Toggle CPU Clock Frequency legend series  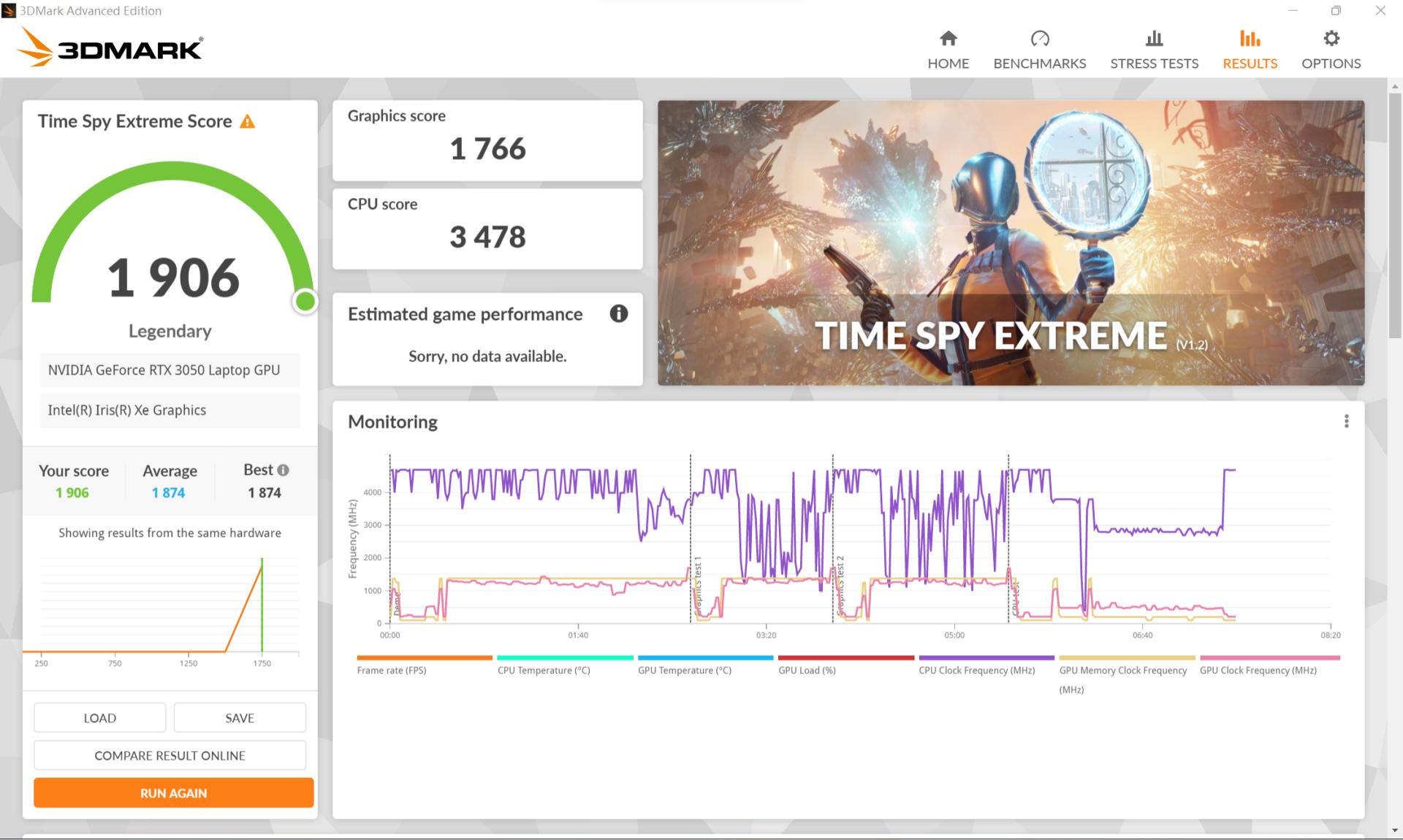986,665
